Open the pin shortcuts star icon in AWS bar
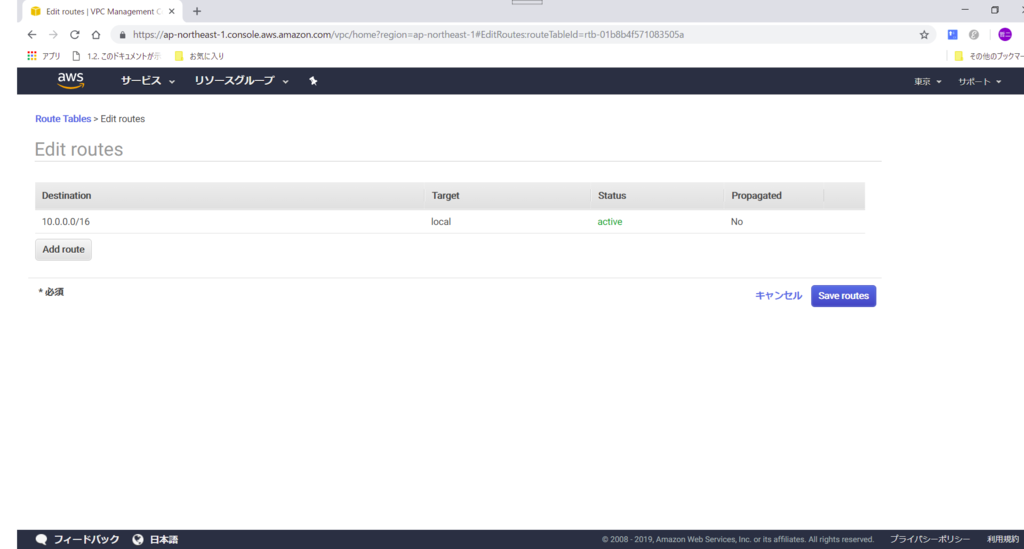 click(313, 81)
